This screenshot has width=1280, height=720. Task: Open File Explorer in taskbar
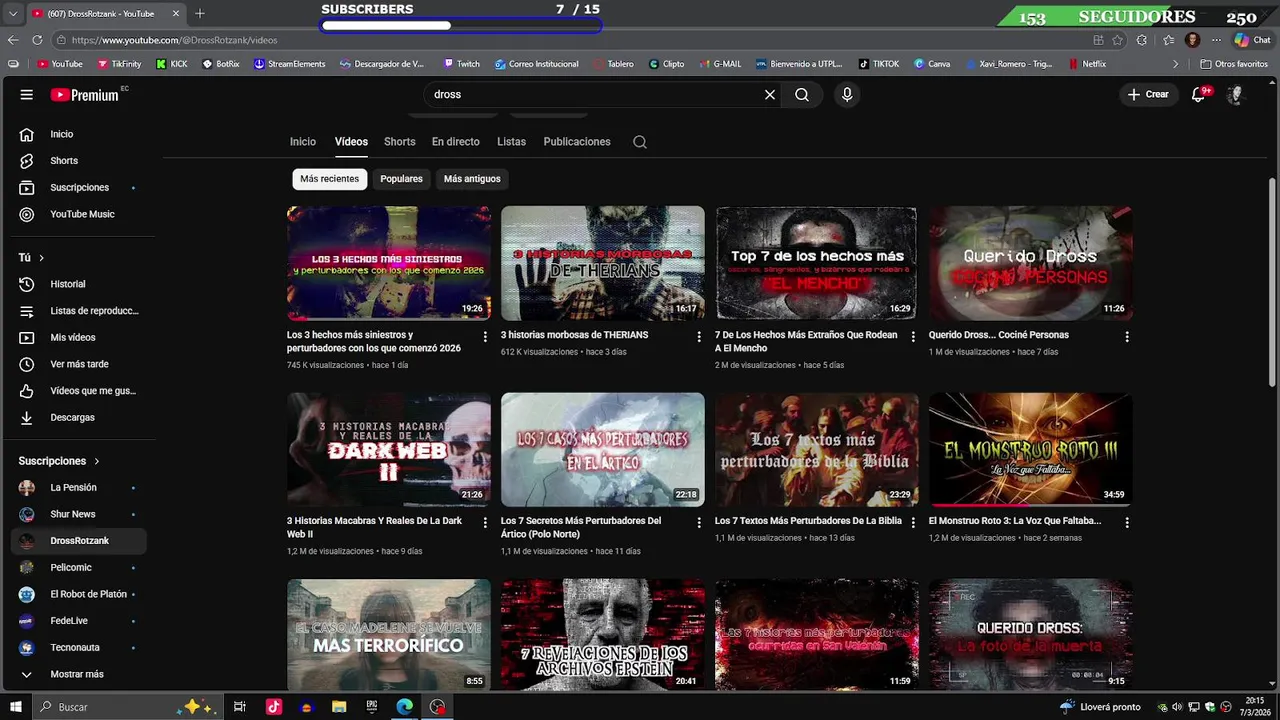[339, 707]
